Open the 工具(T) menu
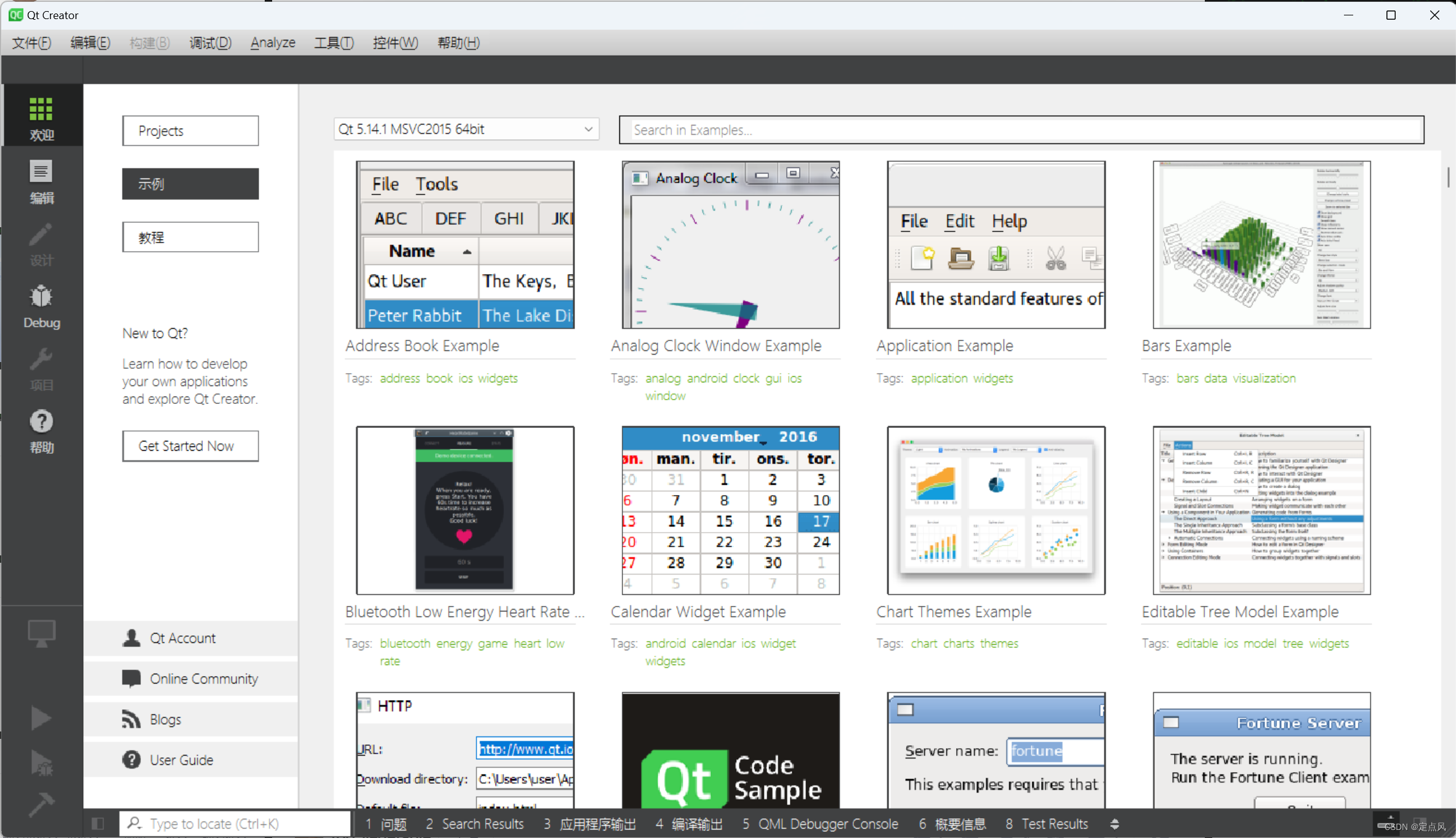Viewport: 1456px width, 838px height. 334,42
